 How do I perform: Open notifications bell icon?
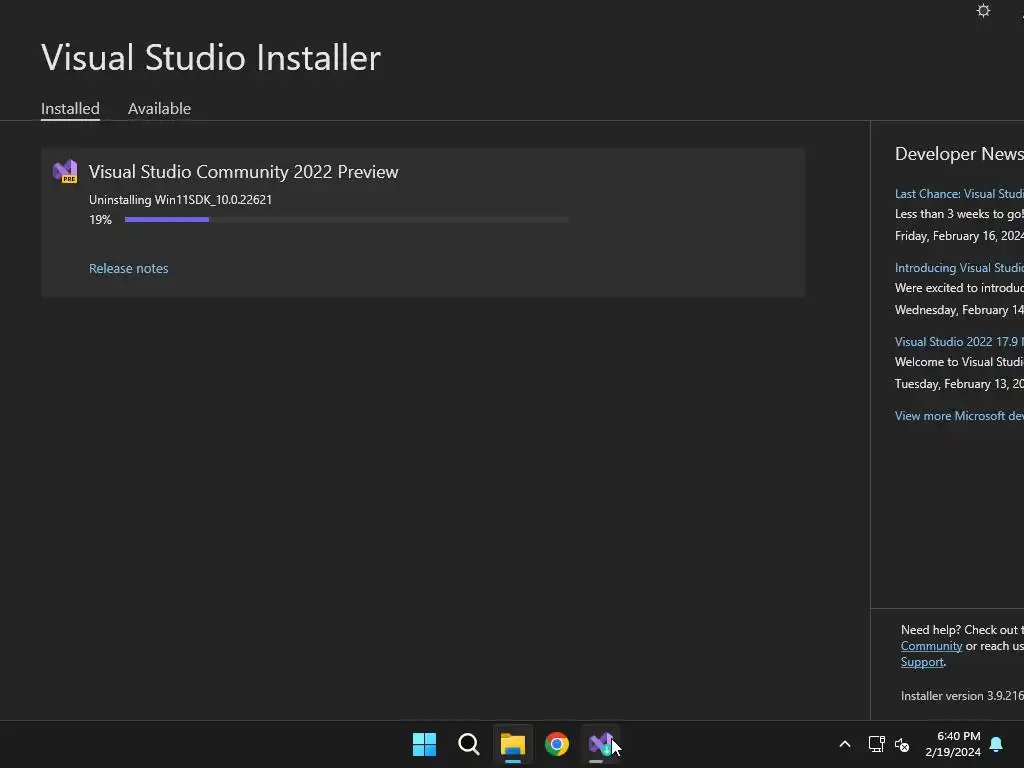(996, 744)
